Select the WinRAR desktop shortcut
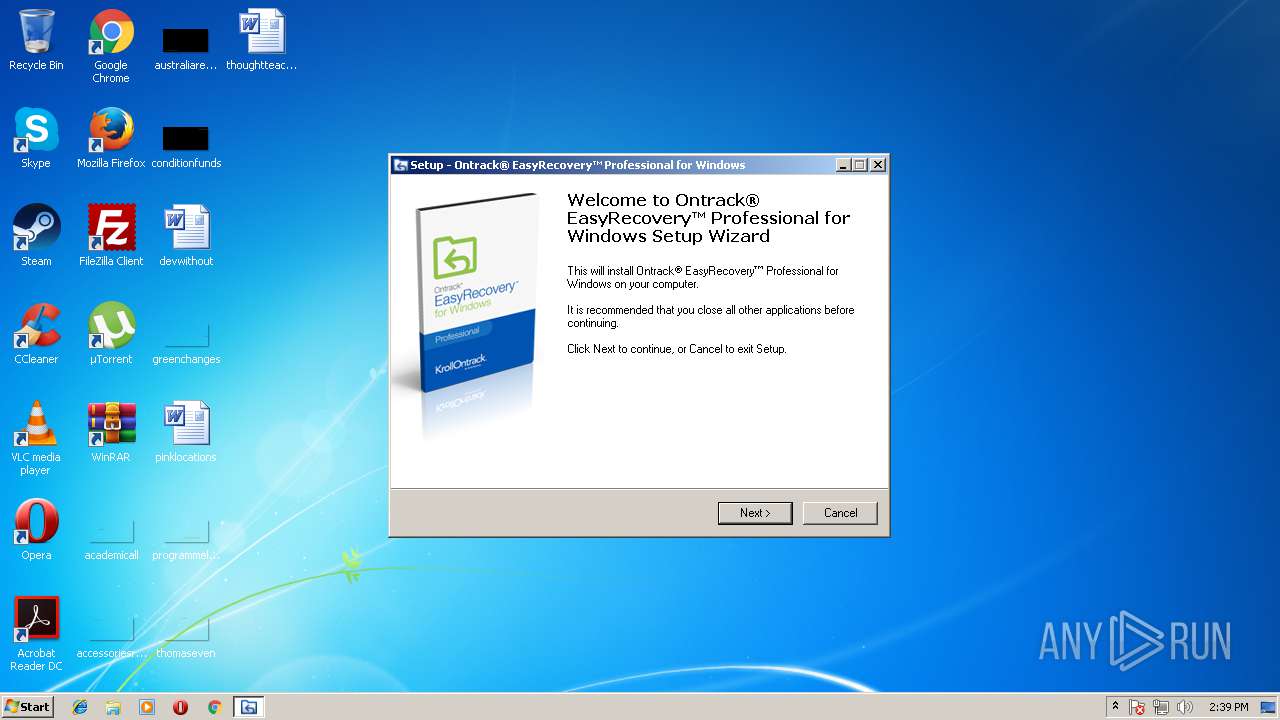1280x720 pixels. pyautogui.click(x=111, y=432)
